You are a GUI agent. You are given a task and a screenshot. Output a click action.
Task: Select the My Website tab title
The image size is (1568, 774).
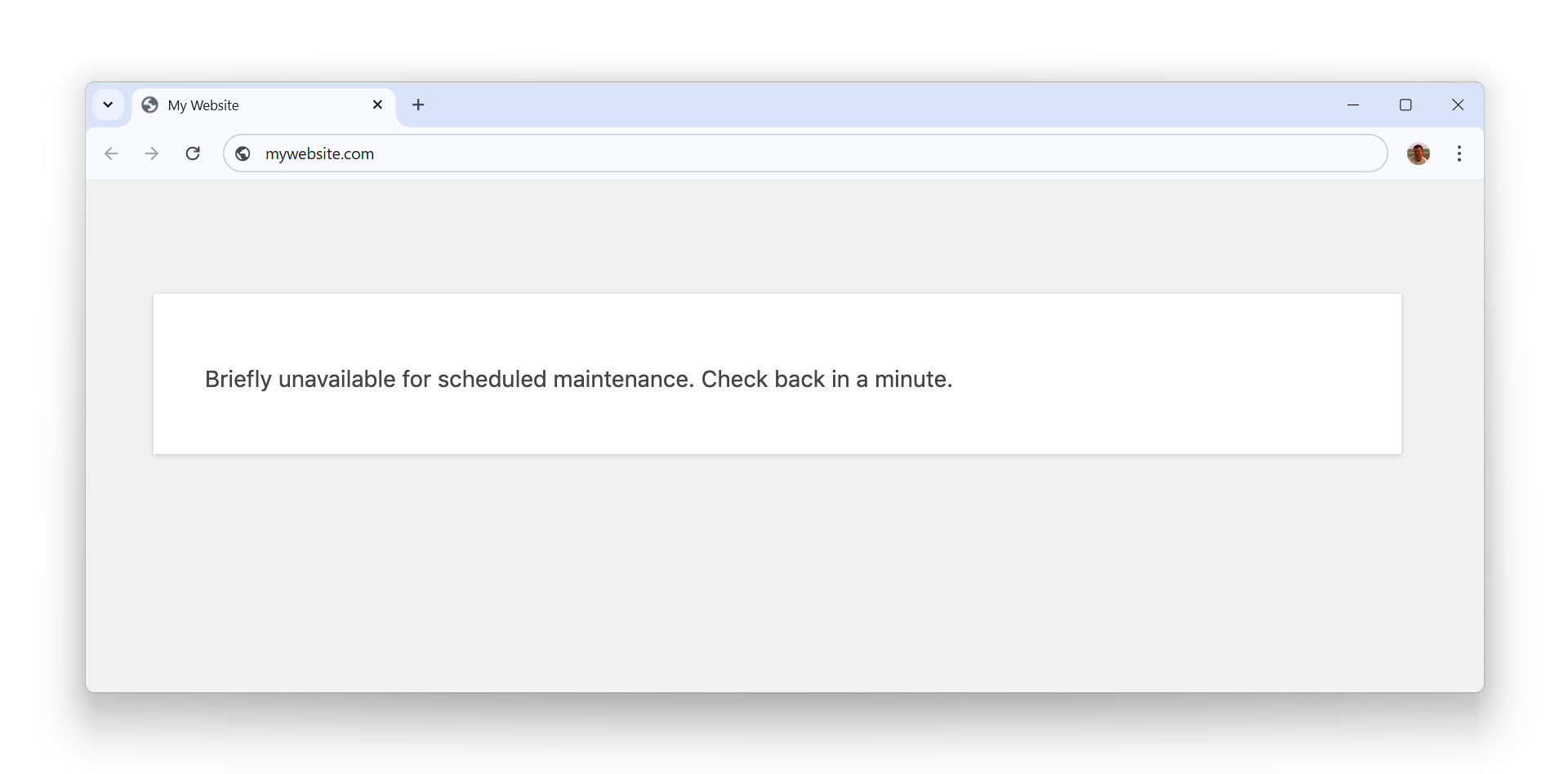tap(202, 105)
